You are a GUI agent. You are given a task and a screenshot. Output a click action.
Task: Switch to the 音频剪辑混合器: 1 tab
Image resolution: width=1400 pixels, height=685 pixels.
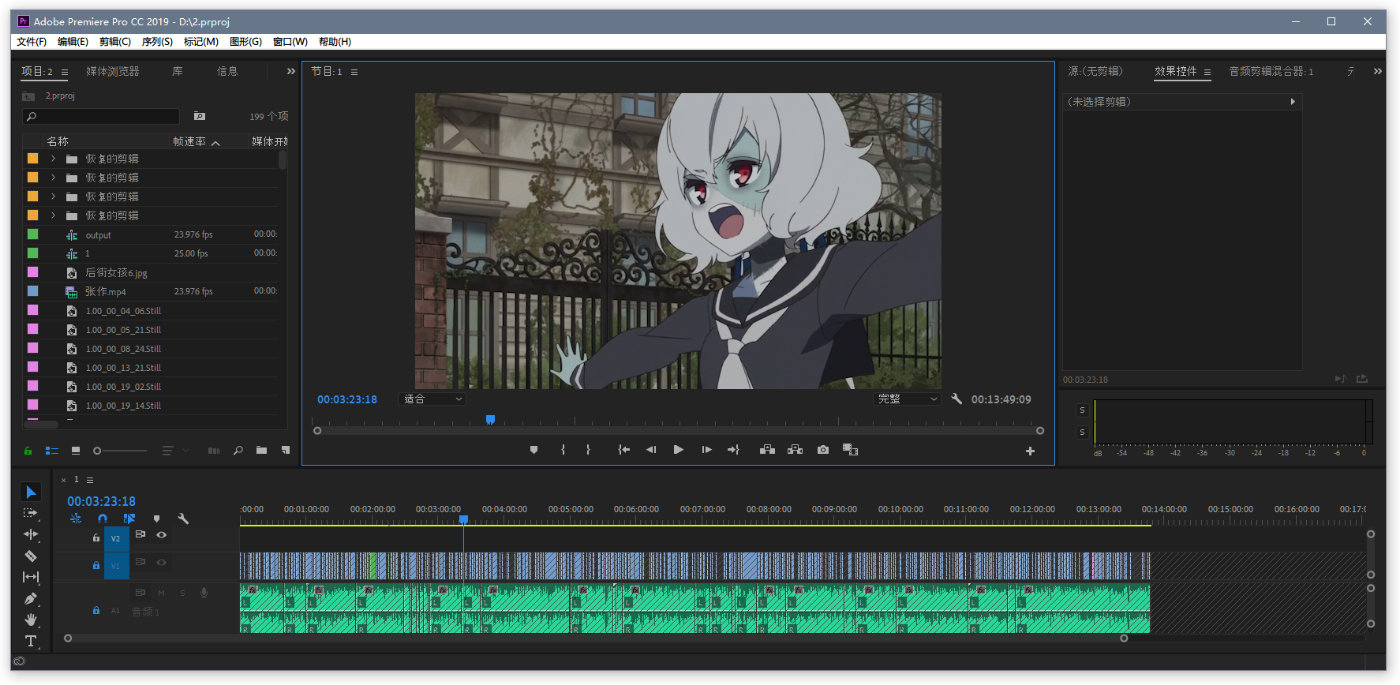coord(1271,72)
